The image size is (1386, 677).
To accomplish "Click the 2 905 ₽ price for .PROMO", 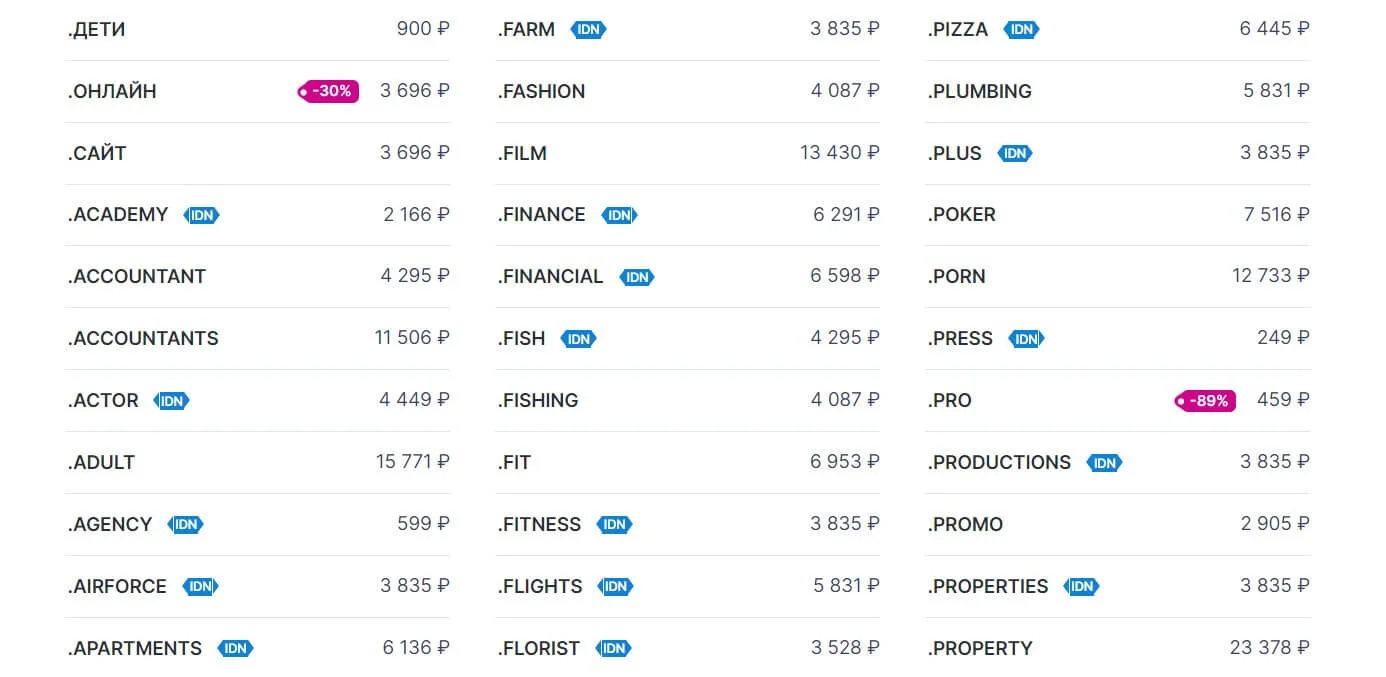I will tap(1275, 524).
